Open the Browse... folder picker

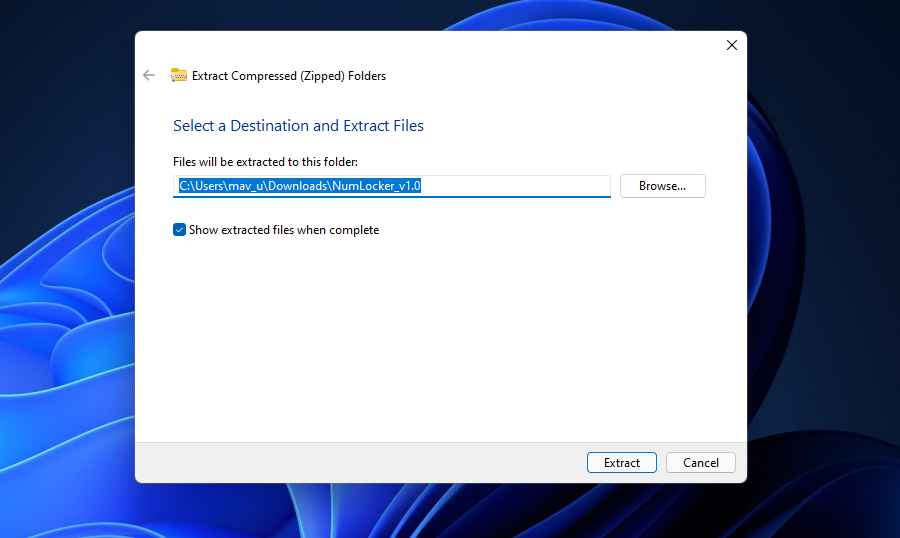click(x=662, y=186)
